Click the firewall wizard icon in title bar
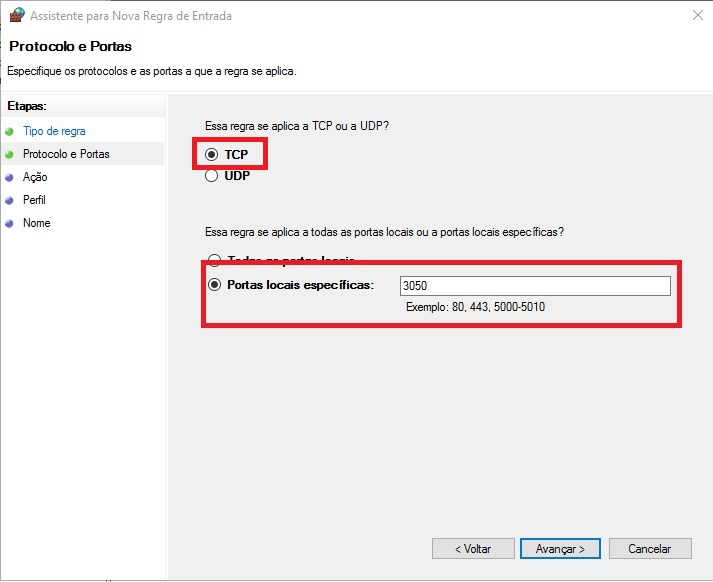The width and height of the screenshot is (713, 582). click(x=15, y=15)
